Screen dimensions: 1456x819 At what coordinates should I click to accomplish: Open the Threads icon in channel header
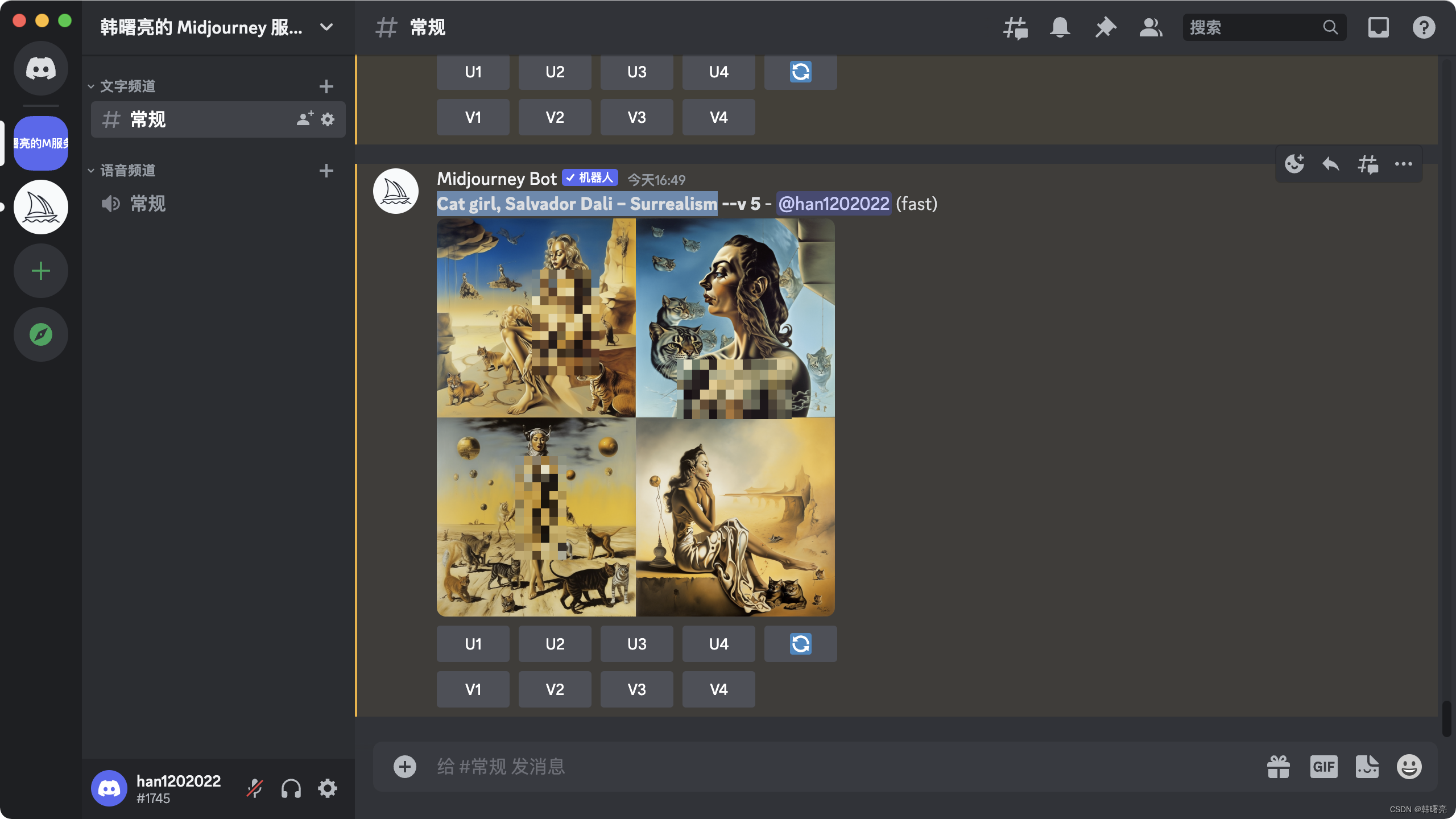[x=1015, y=27]
